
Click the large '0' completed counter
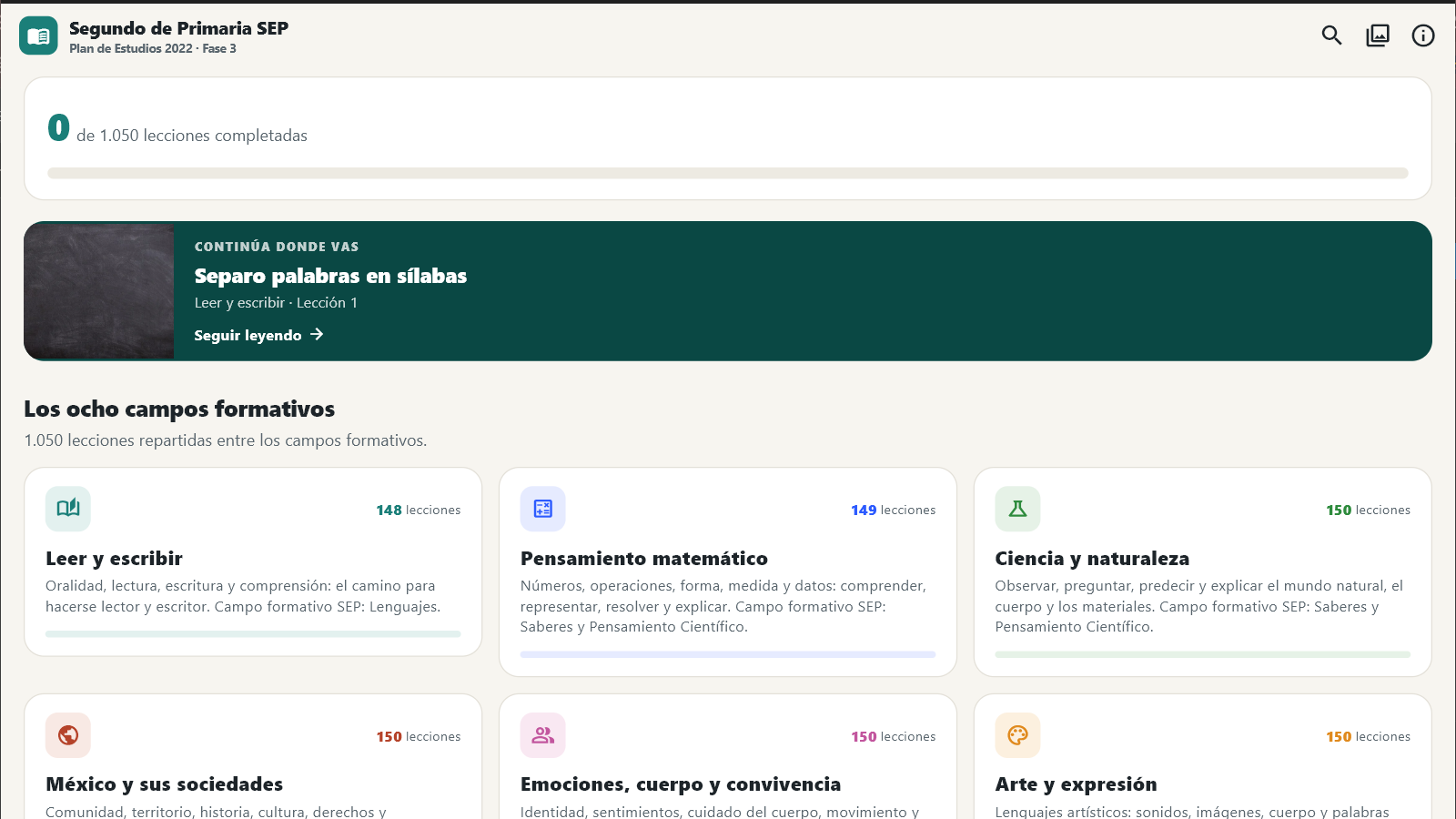pyautogui.click(x=58, y=127)
